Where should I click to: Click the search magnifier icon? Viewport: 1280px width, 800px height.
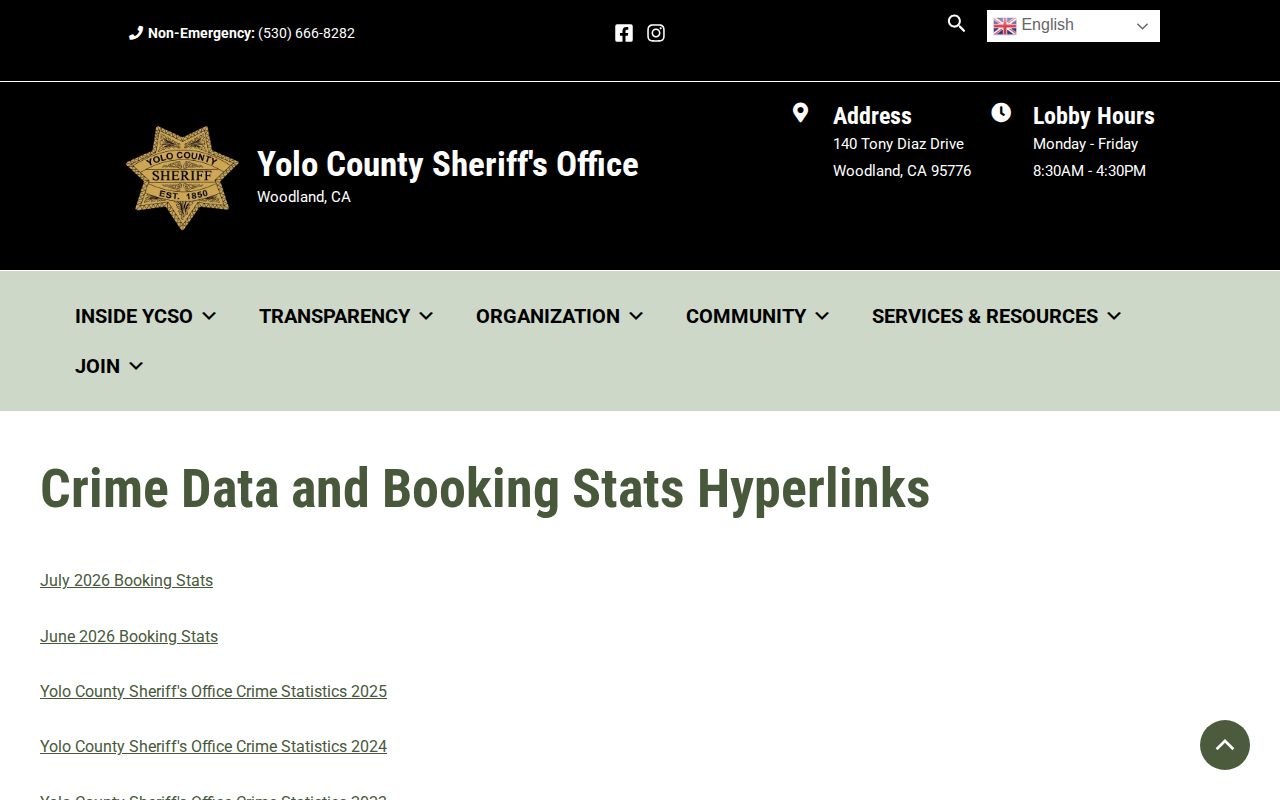click(956, 23)
